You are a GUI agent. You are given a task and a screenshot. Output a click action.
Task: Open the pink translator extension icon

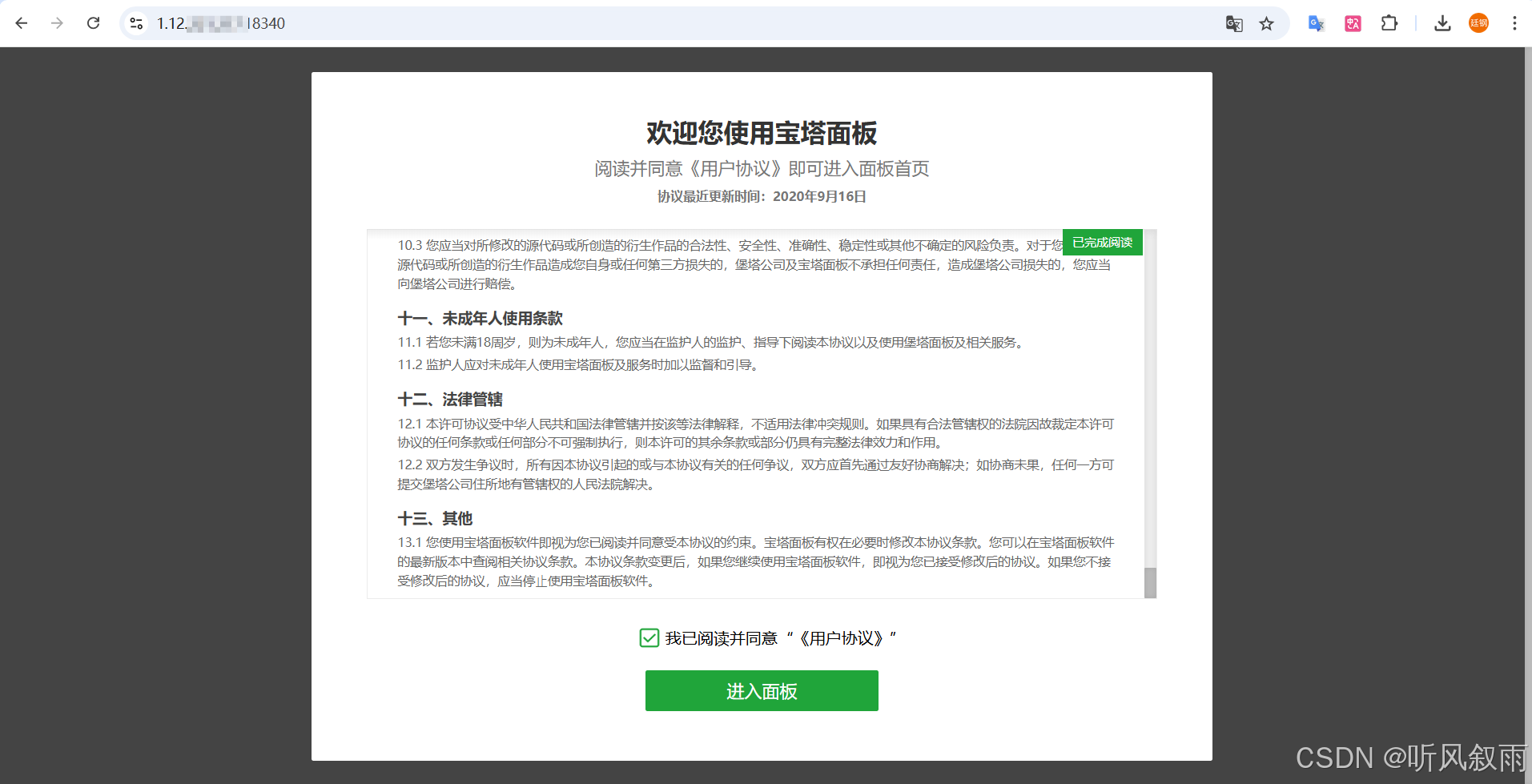[1353, 23]
